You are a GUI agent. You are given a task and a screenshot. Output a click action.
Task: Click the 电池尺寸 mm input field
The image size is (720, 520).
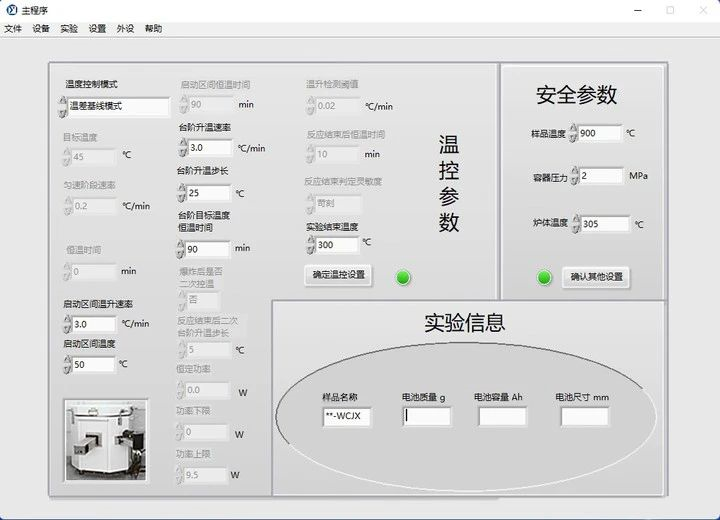pos(584,417)
